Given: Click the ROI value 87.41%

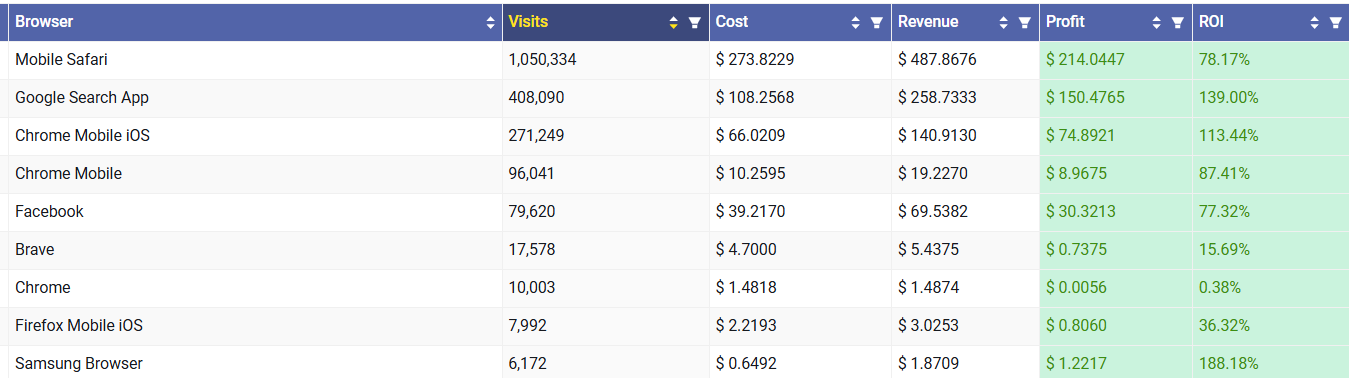Looking at the screenshot, I should (x=1224, y=174).
